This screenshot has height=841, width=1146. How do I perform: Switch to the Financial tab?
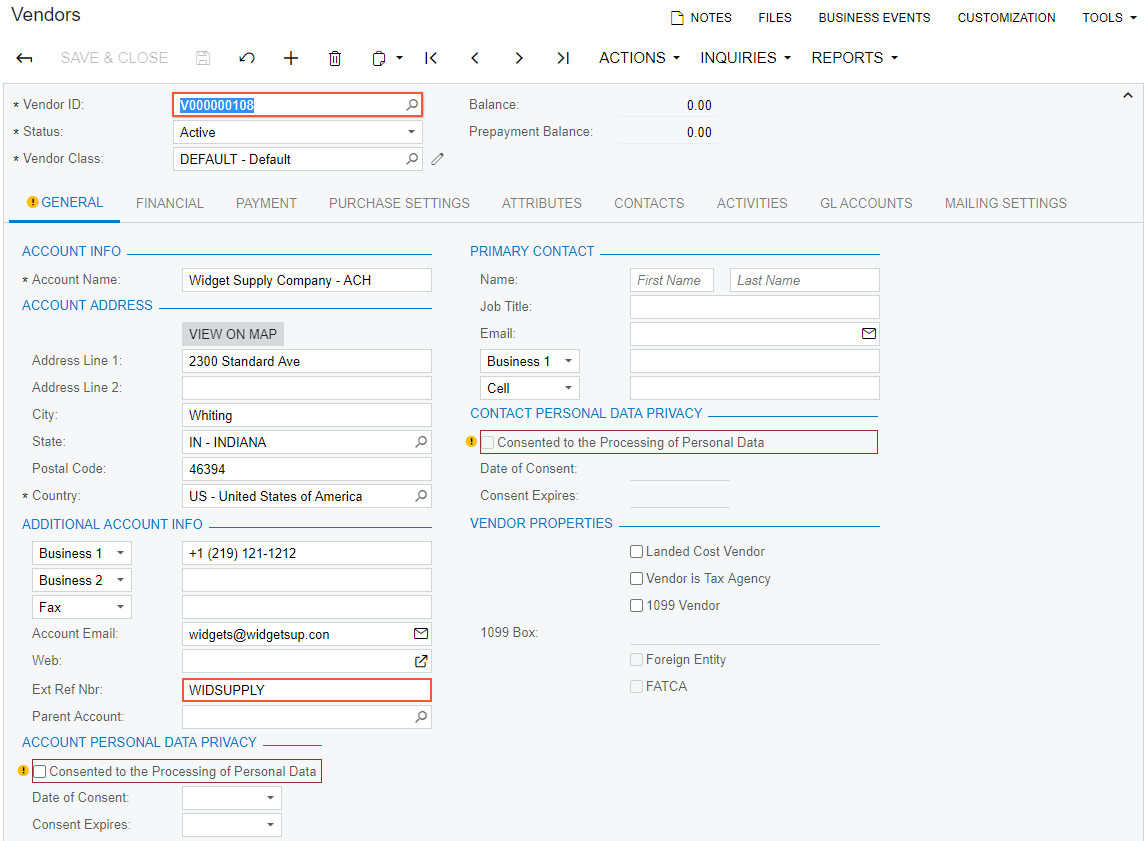[170, 203]
